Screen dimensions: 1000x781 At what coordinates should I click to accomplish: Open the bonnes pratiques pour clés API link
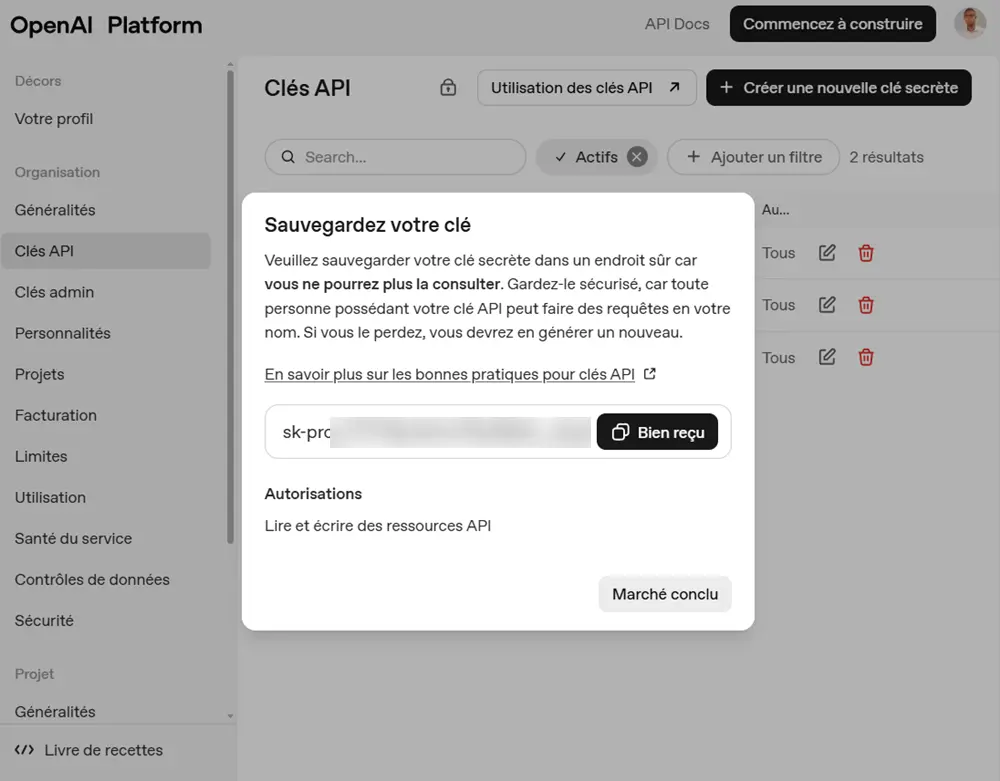click(x=450, y=374)
